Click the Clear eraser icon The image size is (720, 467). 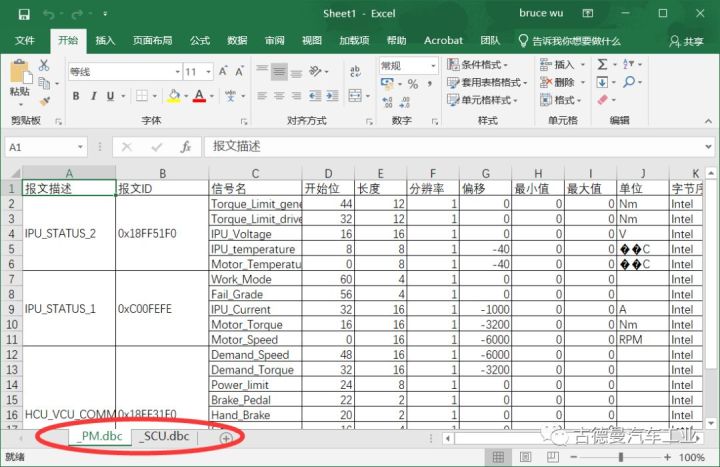602,100
